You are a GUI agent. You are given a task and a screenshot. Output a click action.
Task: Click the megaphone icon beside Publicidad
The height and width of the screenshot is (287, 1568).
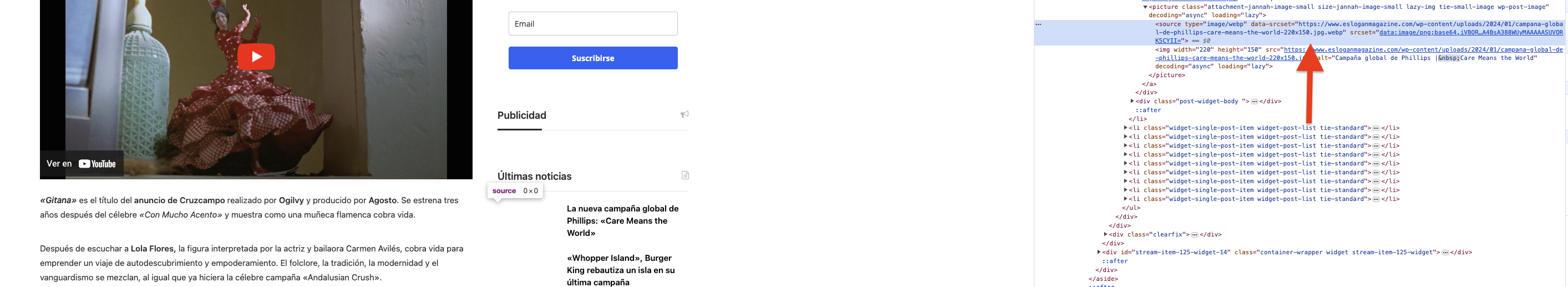pyautogui.click(x=684, y=114)
